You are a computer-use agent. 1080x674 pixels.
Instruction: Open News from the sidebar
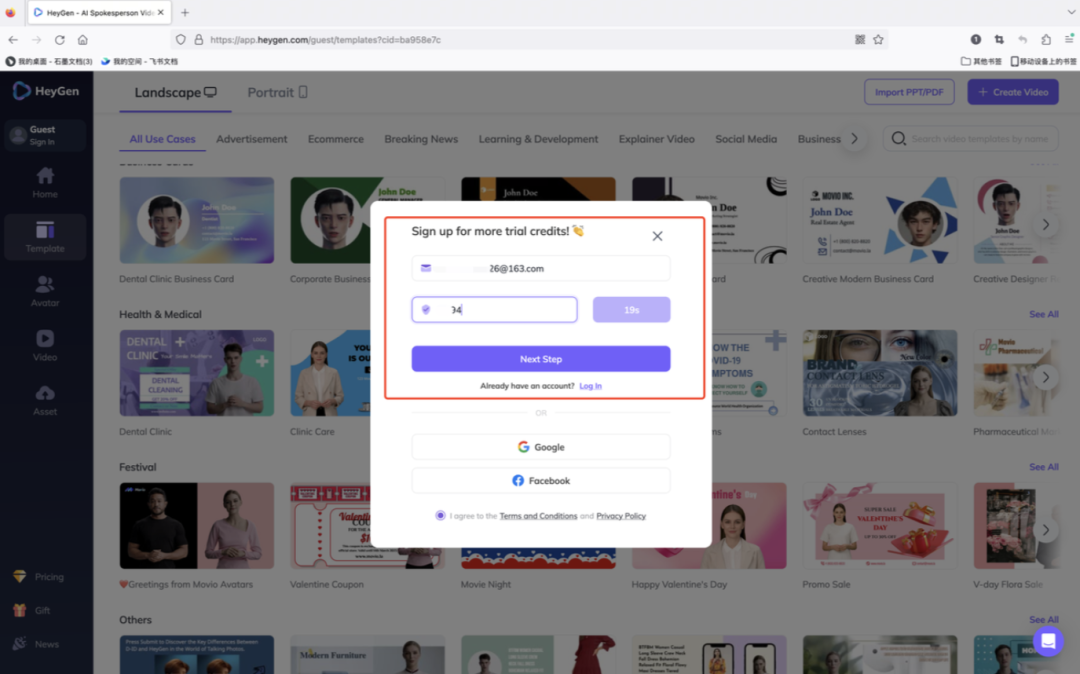[37, 644]
